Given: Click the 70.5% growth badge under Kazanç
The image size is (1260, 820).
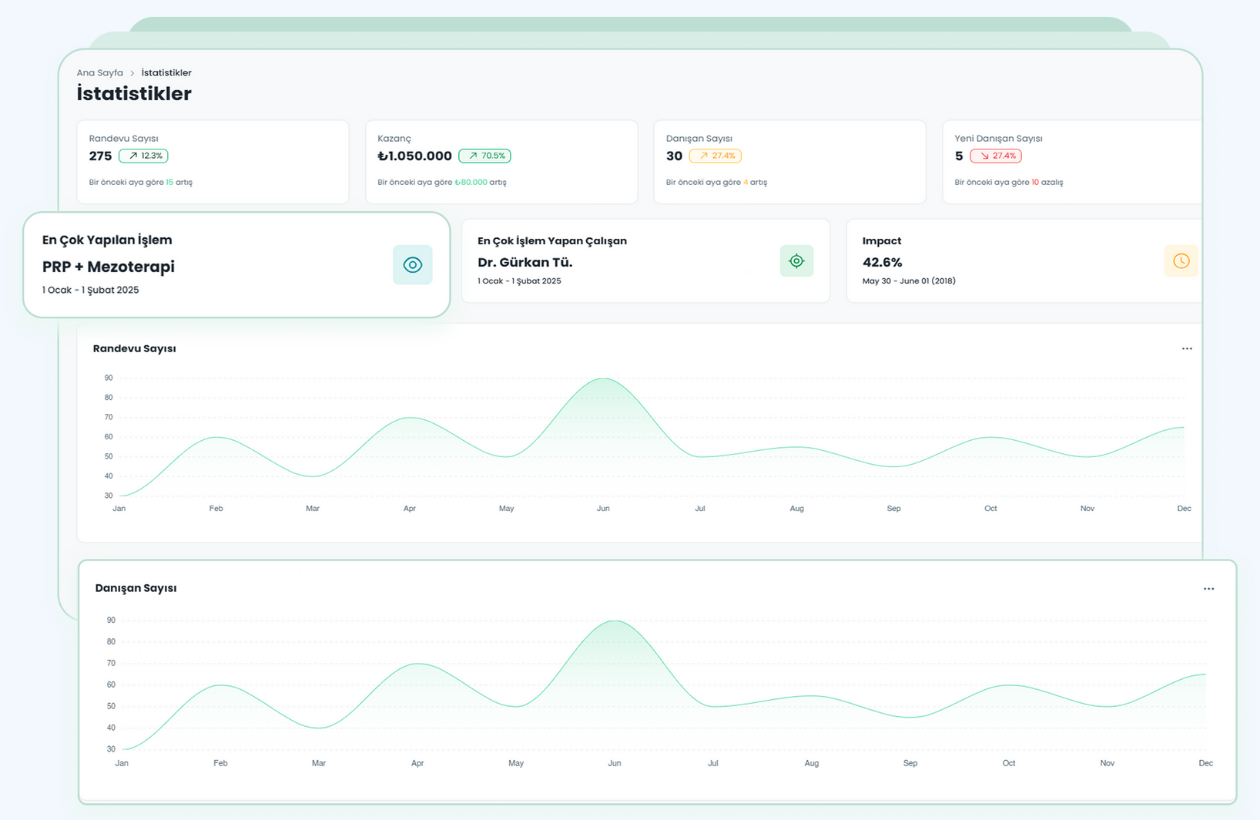Looking at the screenshot, I should point(484,156).
